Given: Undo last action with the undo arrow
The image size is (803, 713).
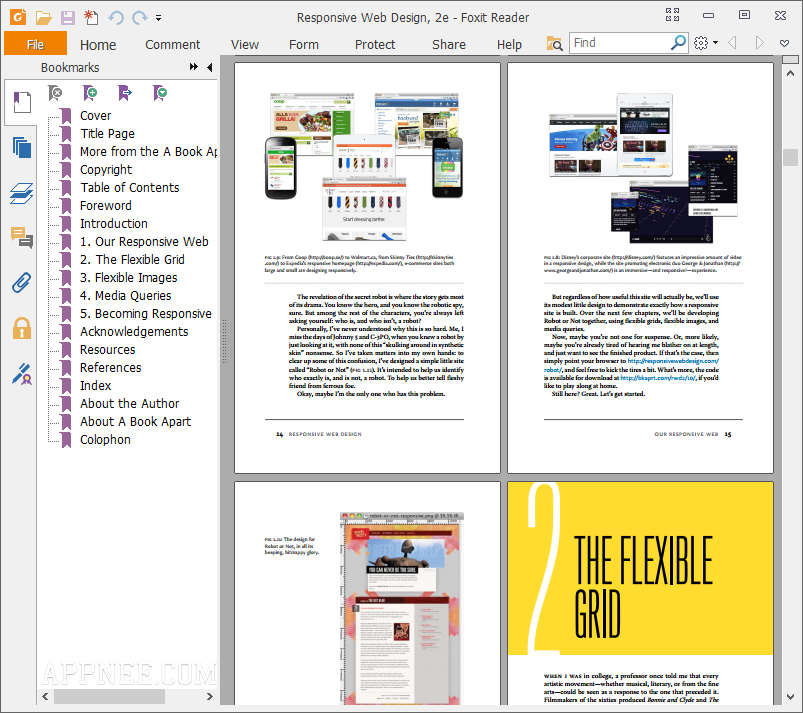Looking at the screenshot, I should [x=116, y=18].
